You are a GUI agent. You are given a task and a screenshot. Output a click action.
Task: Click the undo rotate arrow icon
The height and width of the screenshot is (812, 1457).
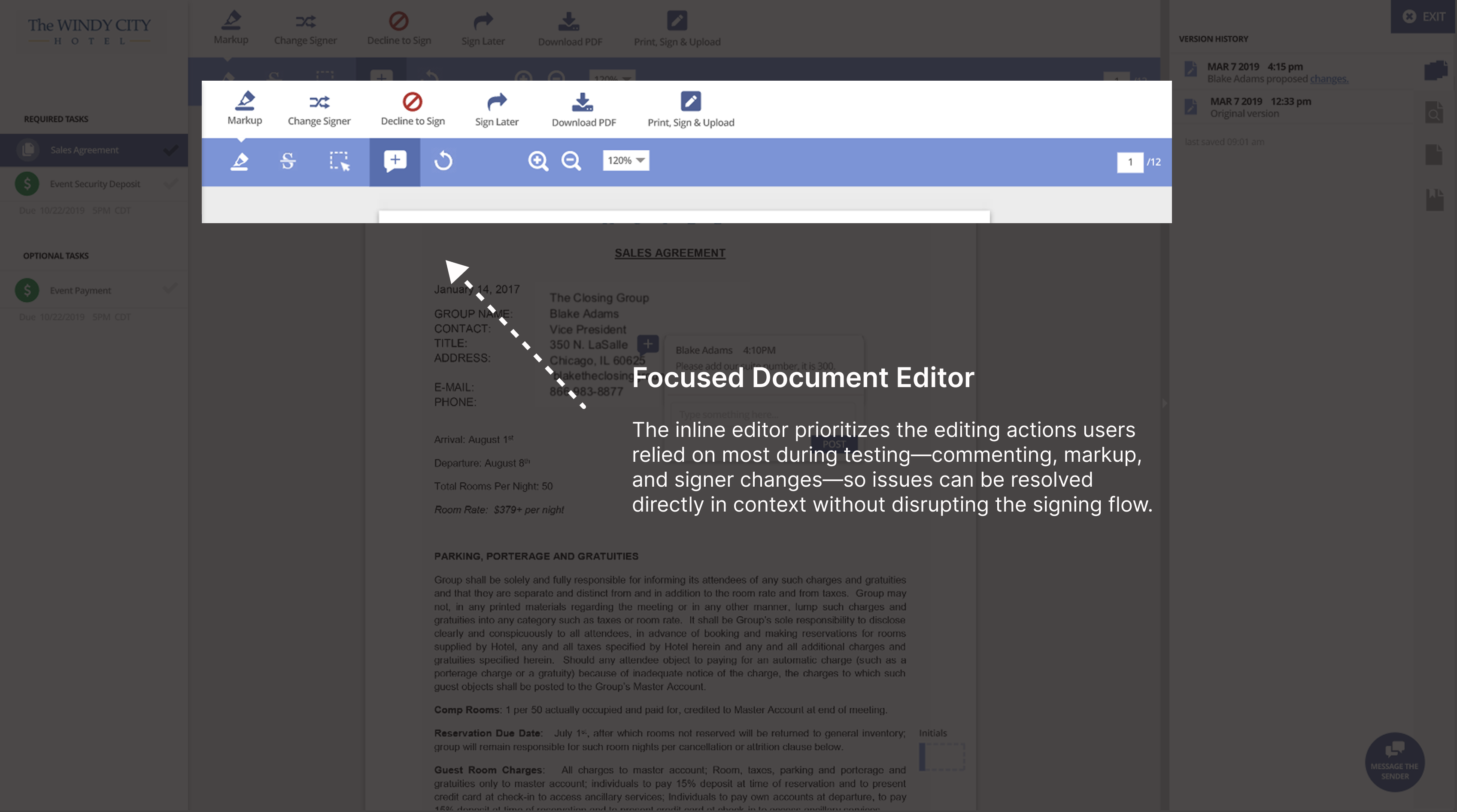tap(443, 161)
